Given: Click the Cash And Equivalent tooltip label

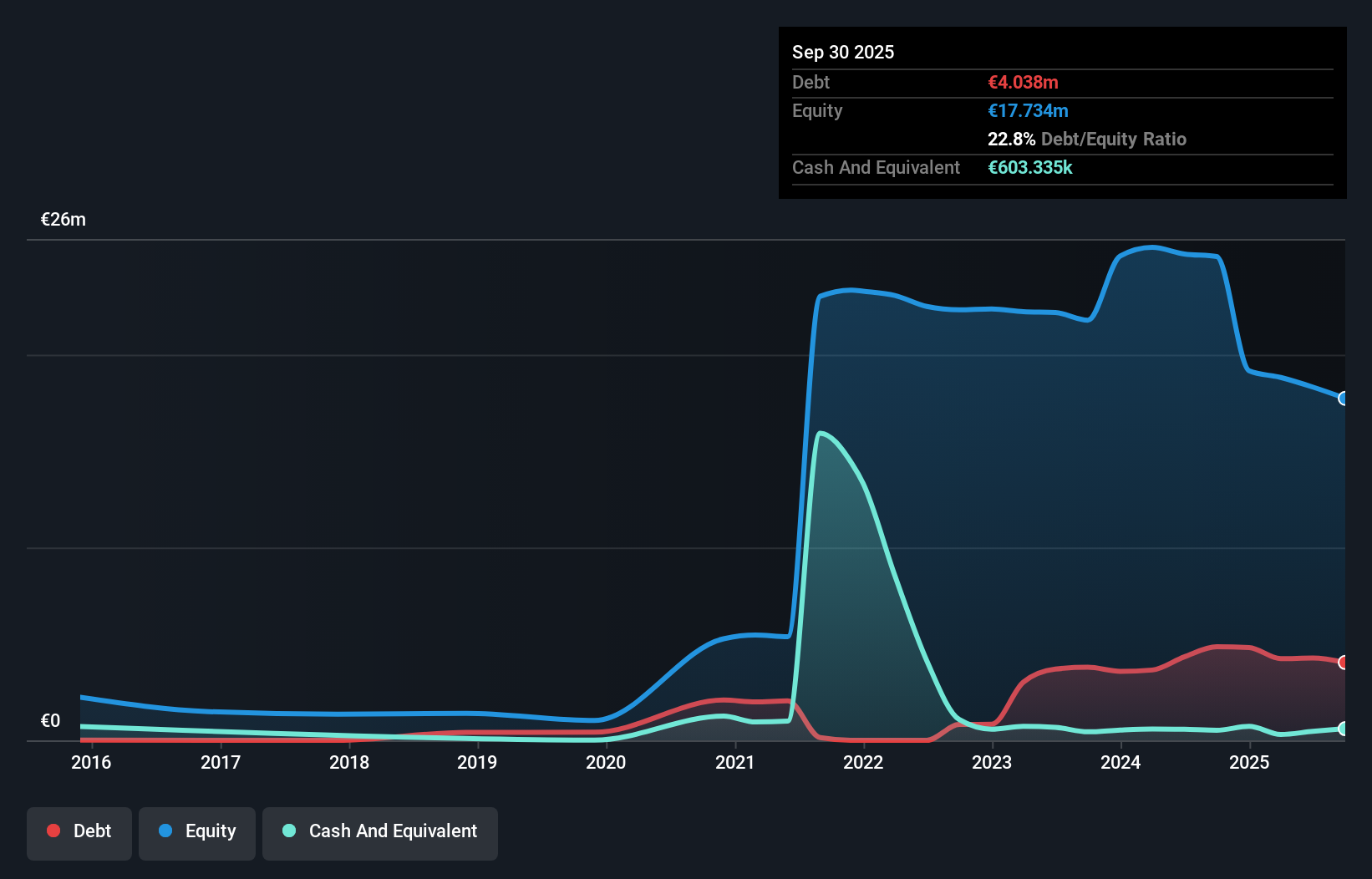Looking at the screenshot, I should 876,168.
